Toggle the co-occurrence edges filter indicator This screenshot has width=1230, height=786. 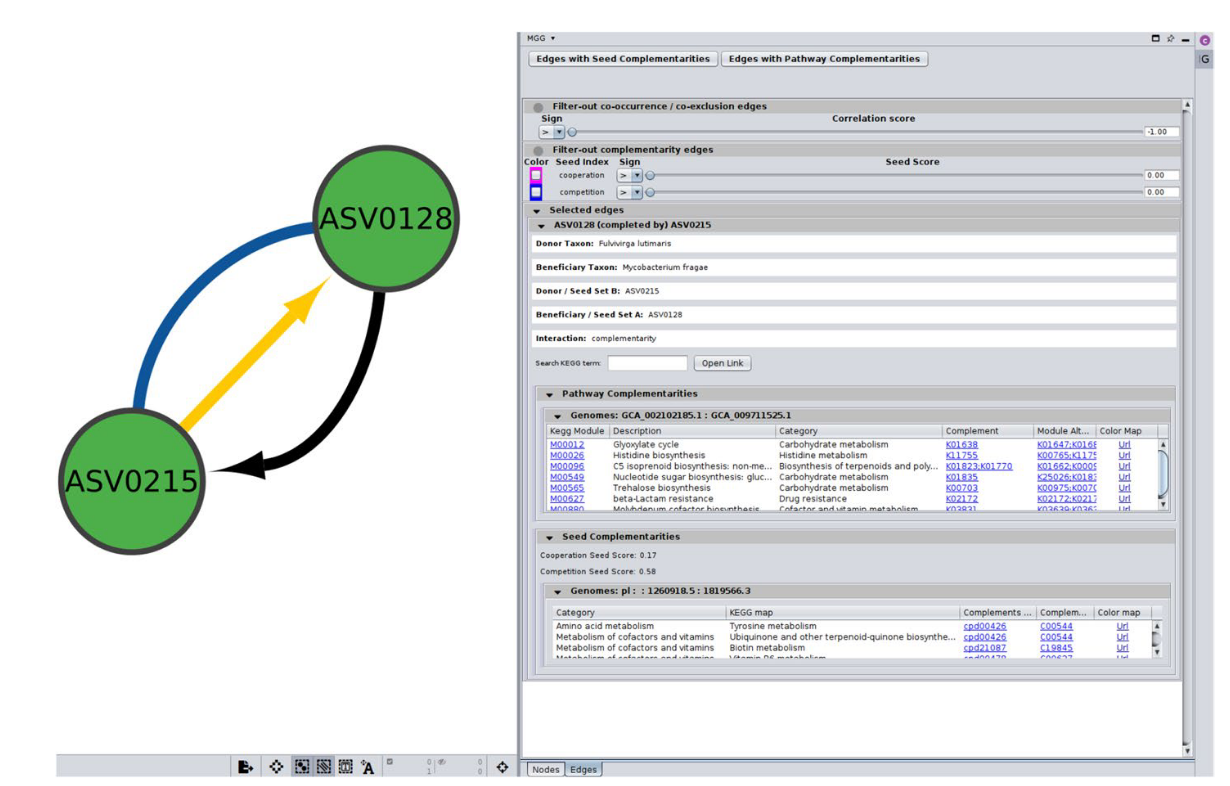coord(539,107)
